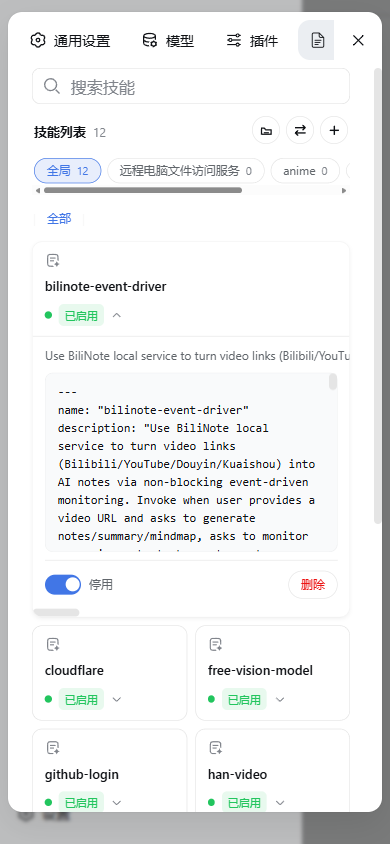Screen dimensions: 390x844
Task: Expand the github-login chevron
Action: point(117,803)
